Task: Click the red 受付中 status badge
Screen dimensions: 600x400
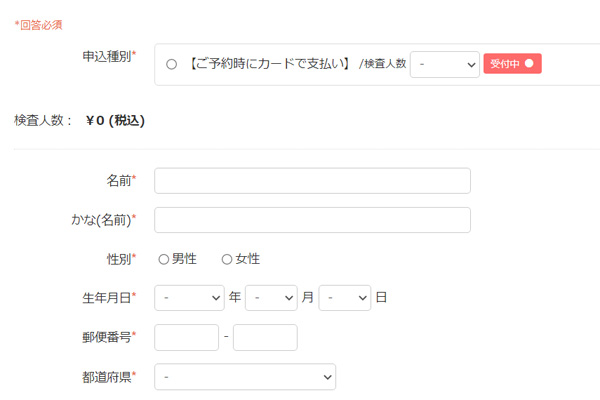Action: coord(512,64)
